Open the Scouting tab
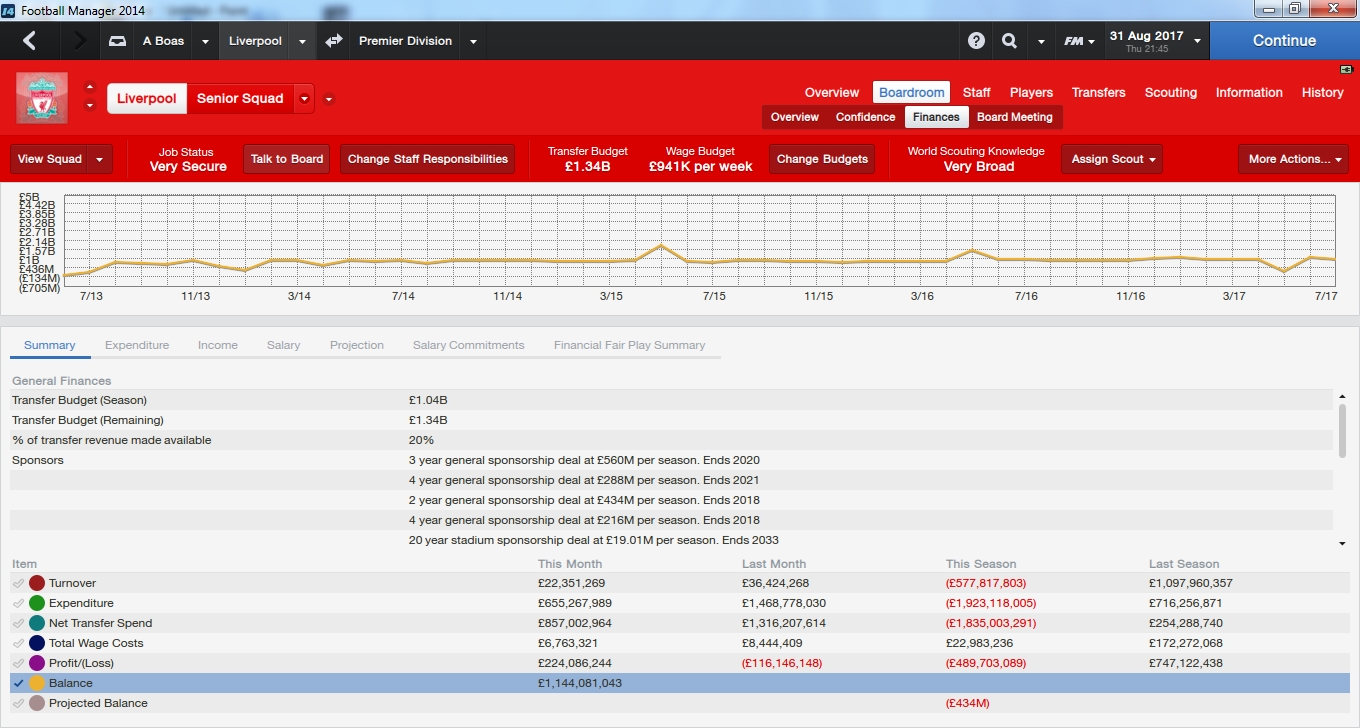The width and height of the screenshot is (1360, 728). click(1171, 92)
